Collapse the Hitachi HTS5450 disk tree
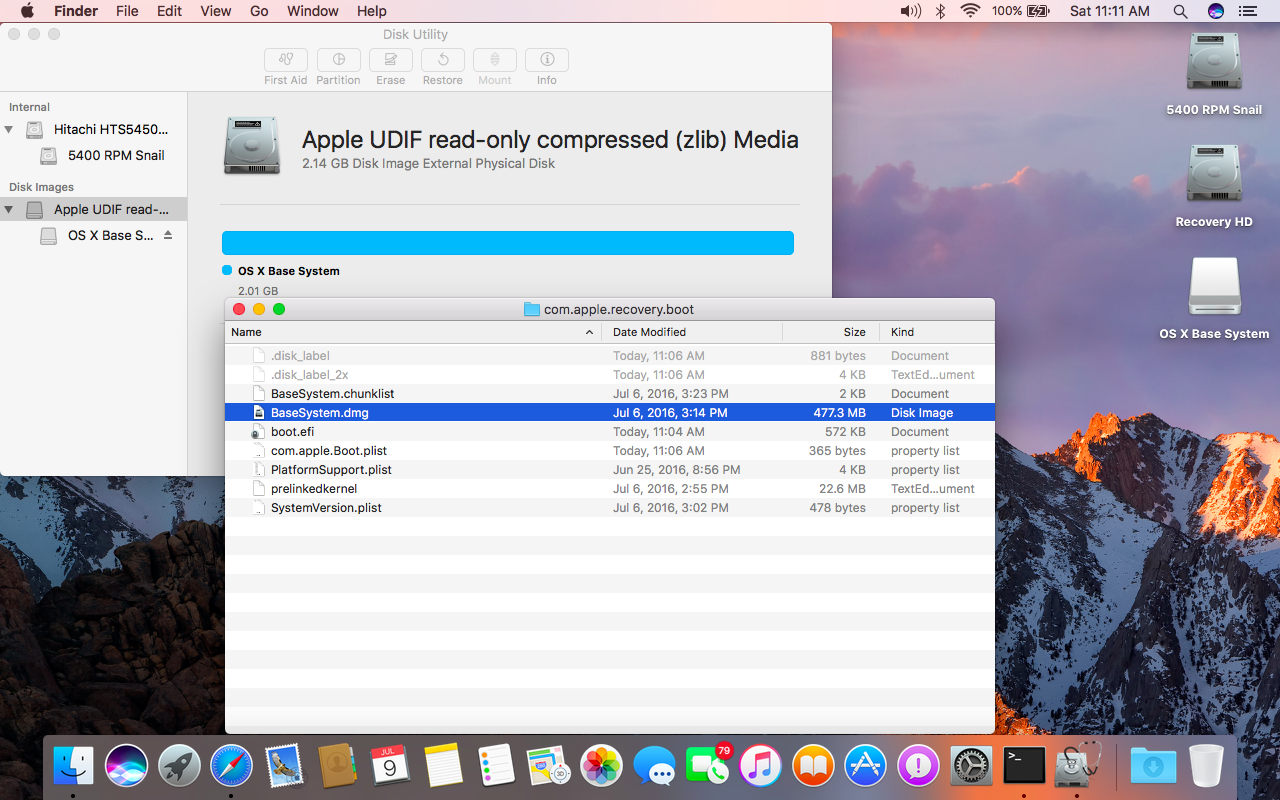Screen dimensions: 1280x800 click(x=9, y=130)
